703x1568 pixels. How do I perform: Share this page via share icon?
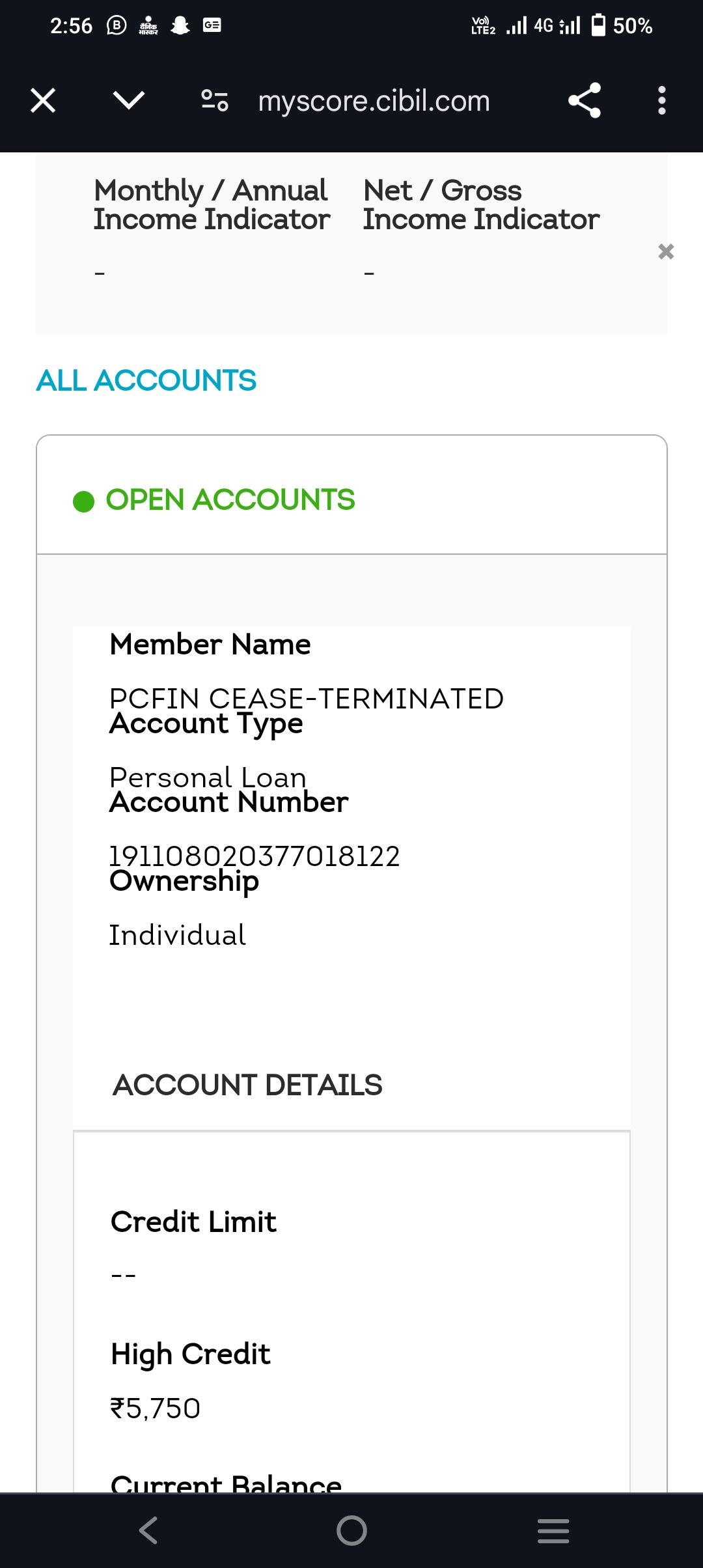point(584,101)
